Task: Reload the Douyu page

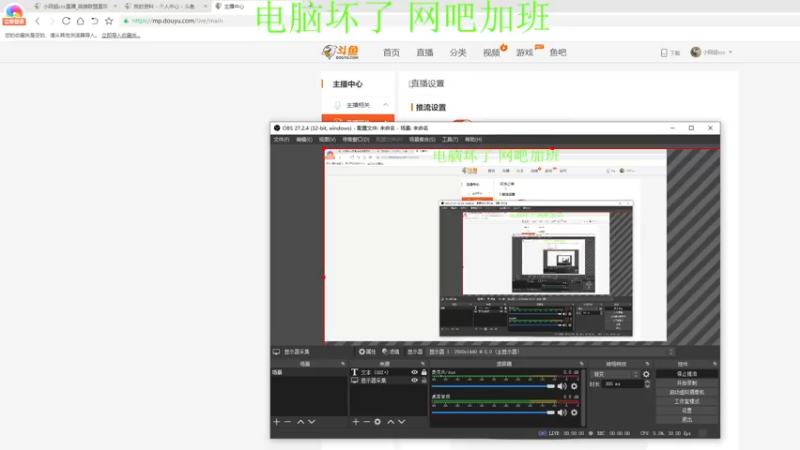Action: (66, 21)
